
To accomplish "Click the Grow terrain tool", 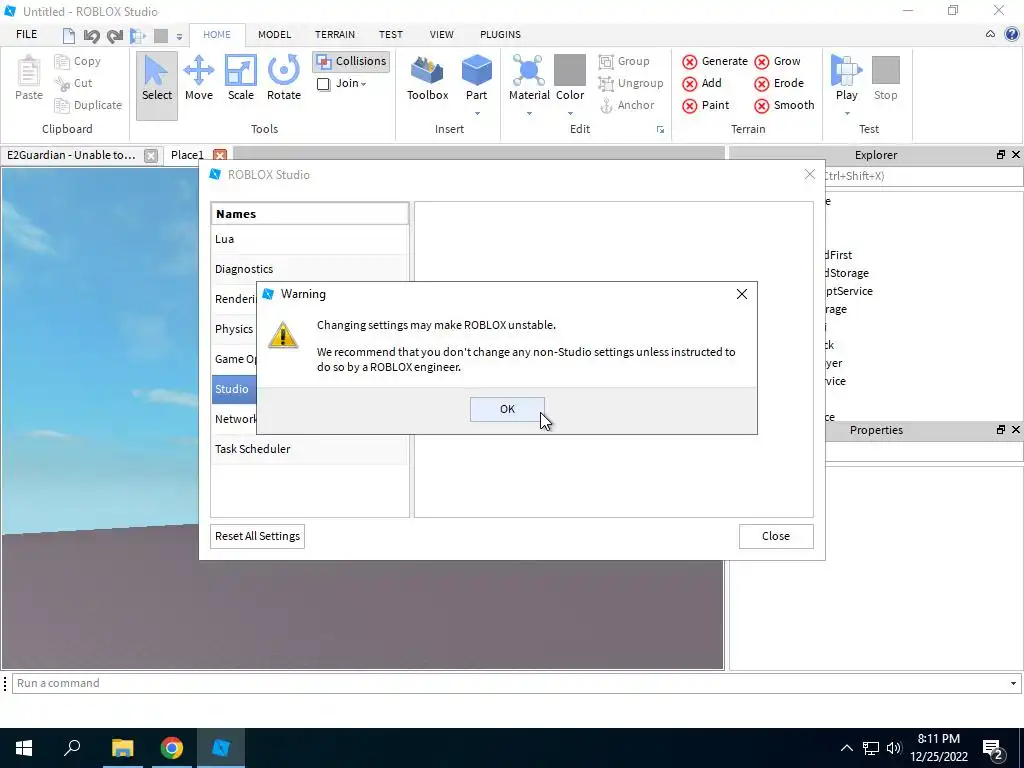I will click(x=777, y=61).
